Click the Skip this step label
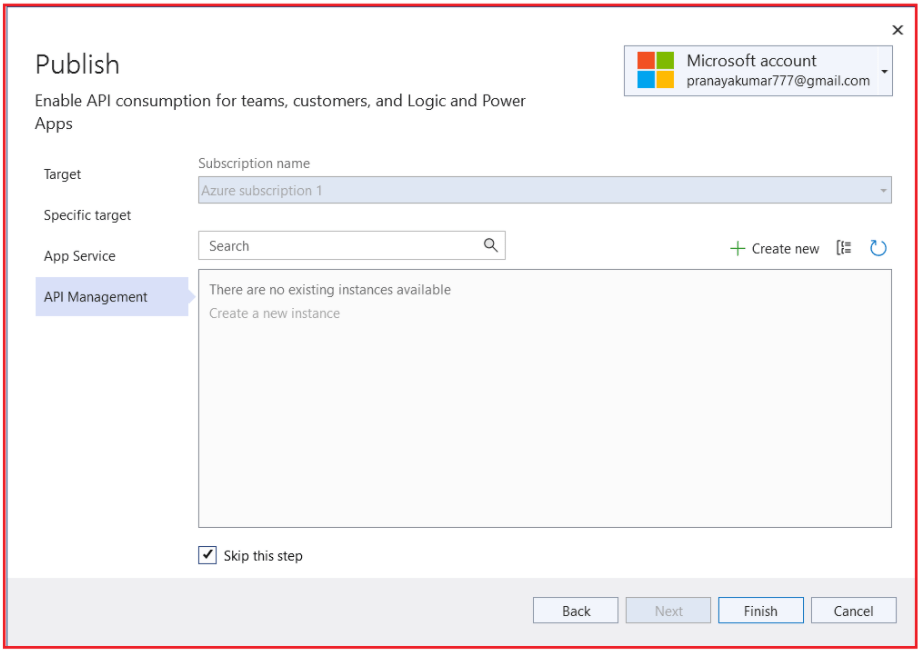921x651 pixels. point(263,556)
